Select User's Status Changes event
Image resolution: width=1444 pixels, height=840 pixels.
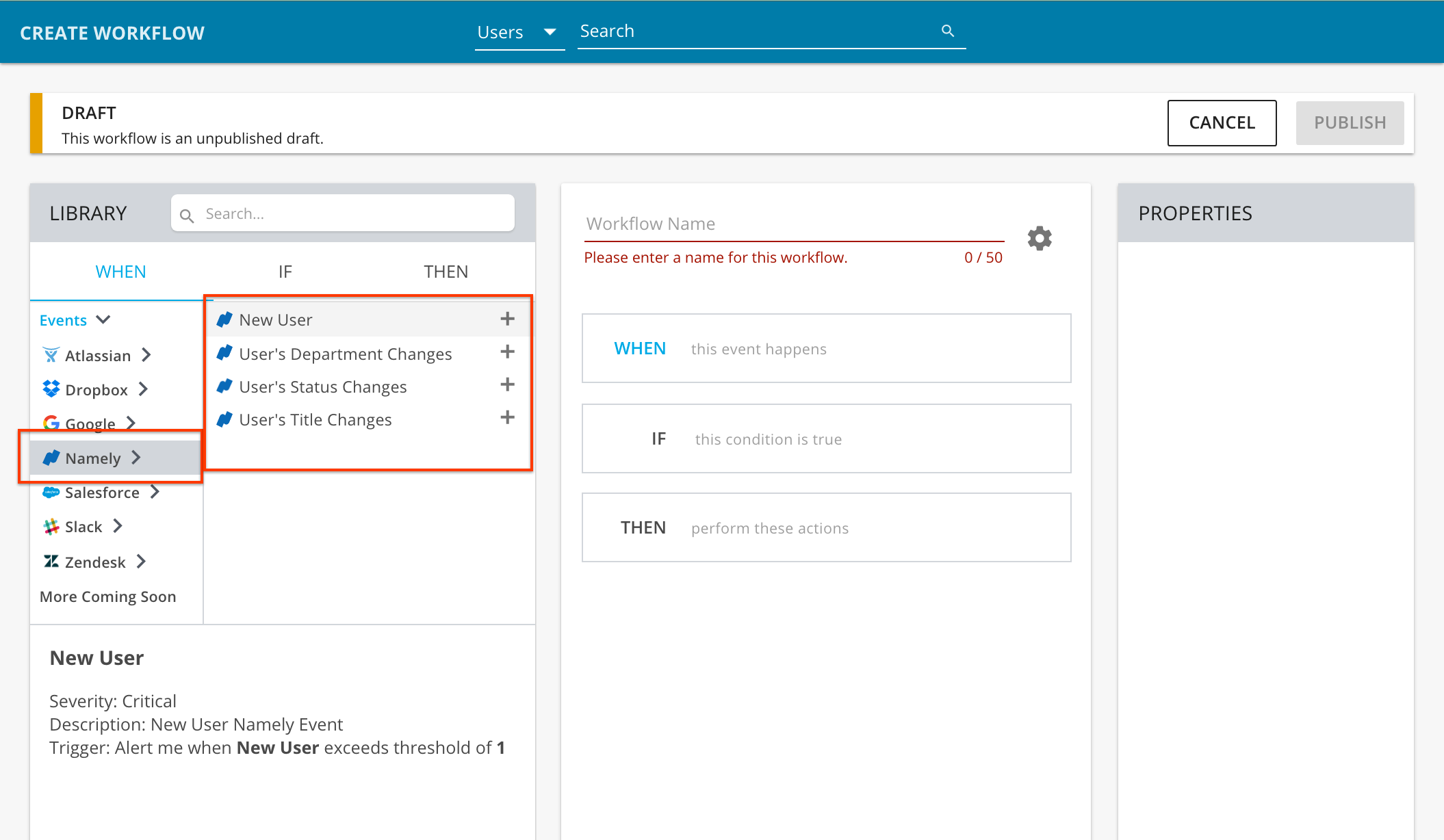[368, 386]
